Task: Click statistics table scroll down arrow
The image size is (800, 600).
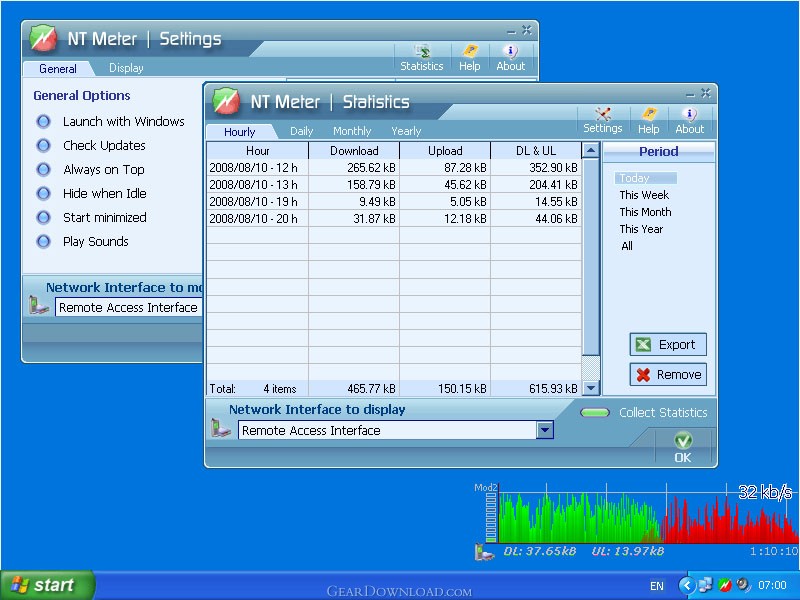Action: point(591,388)
